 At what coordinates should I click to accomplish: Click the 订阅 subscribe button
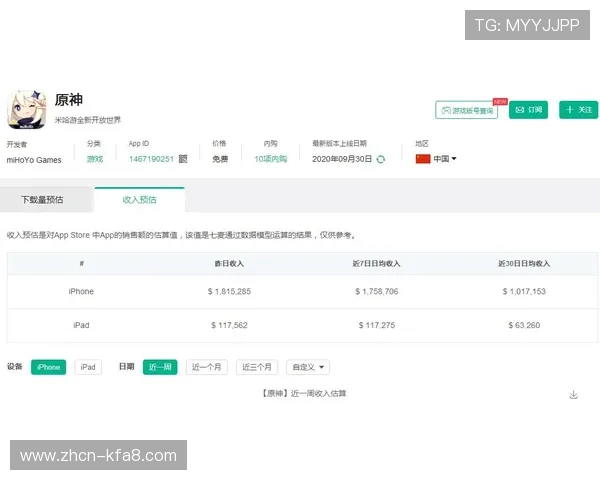point(528,110)
